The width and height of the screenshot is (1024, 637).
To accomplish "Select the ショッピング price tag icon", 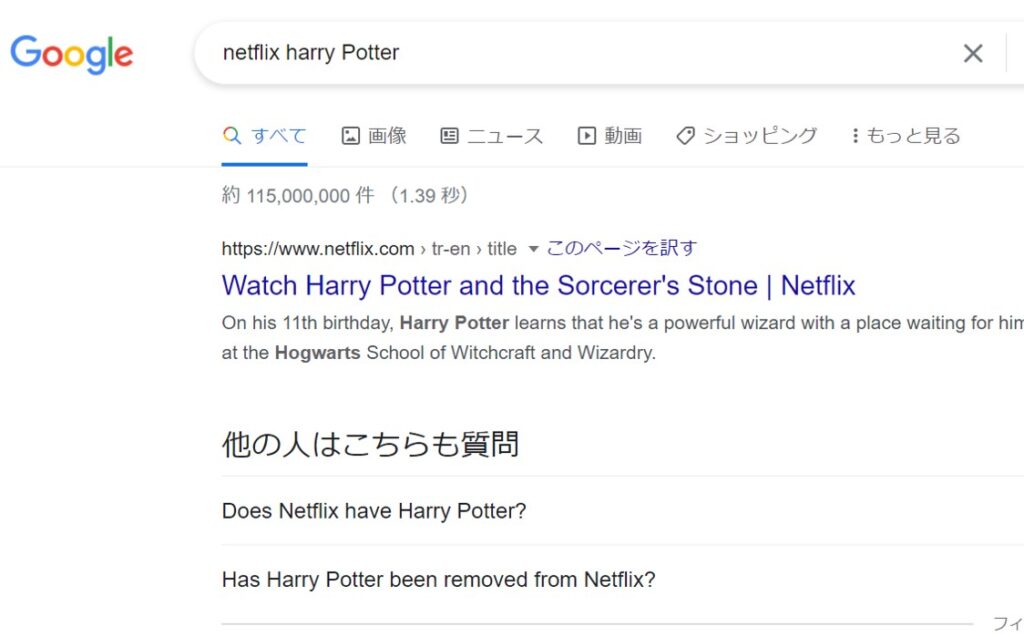I will (684, 135).
